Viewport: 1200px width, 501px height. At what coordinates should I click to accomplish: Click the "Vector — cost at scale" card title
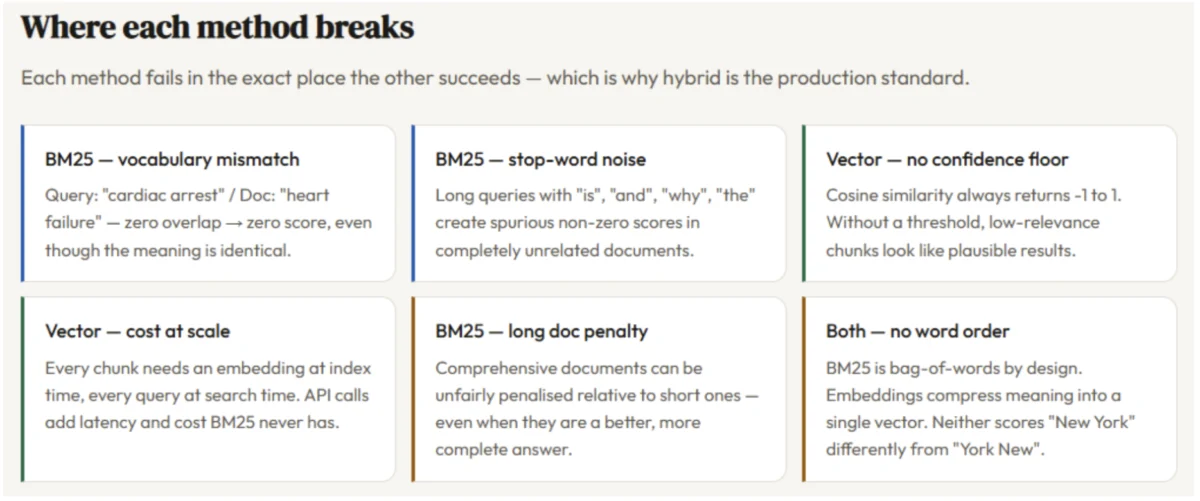tap(137, 331)
